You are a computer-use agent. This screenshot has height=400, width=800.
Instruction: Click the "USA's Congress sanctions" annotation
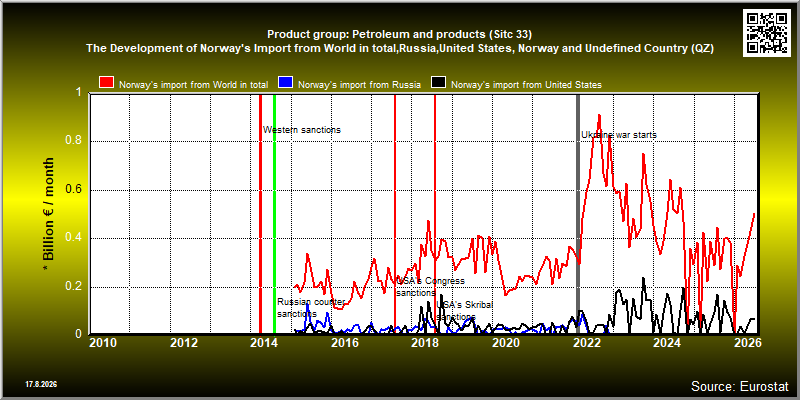(x=431, y=287)
